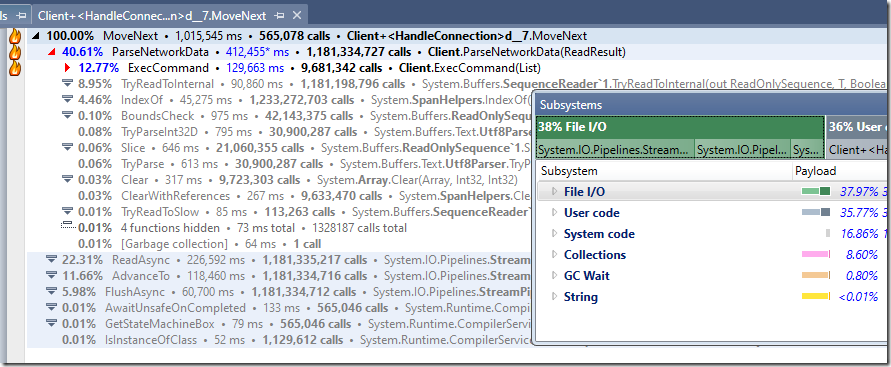
Task: Sort by the Subsystem column header
Action: tap(664, 171)
